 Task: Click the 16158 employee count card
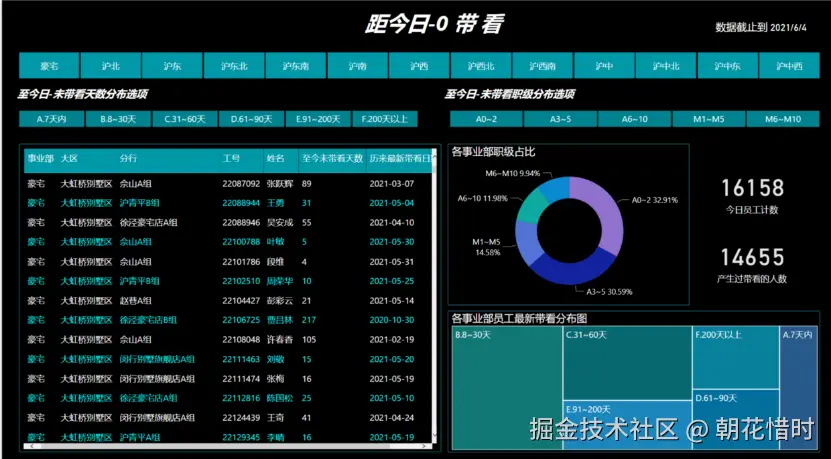point(752,196)
